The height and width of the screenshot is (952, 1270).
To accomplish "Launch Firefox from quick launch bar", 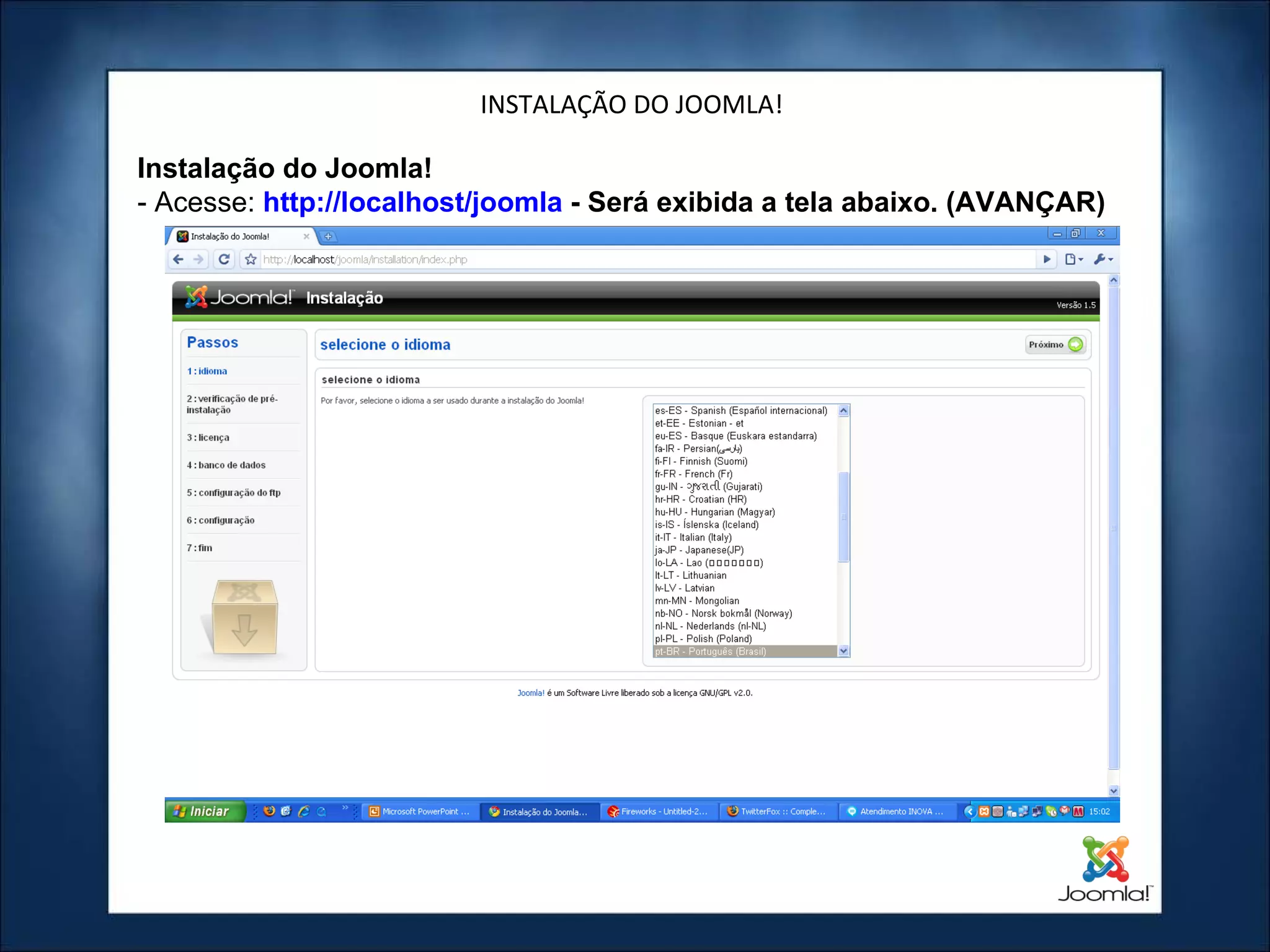I will coord(269,811).
